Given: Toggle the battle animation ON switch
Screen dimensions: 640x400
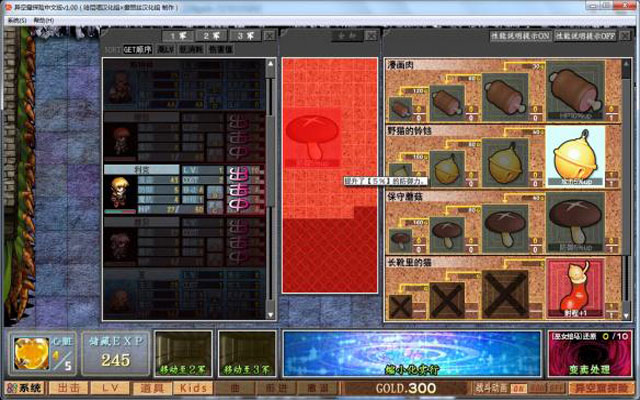Looking at the screenshot, I should tap(518, 388).
